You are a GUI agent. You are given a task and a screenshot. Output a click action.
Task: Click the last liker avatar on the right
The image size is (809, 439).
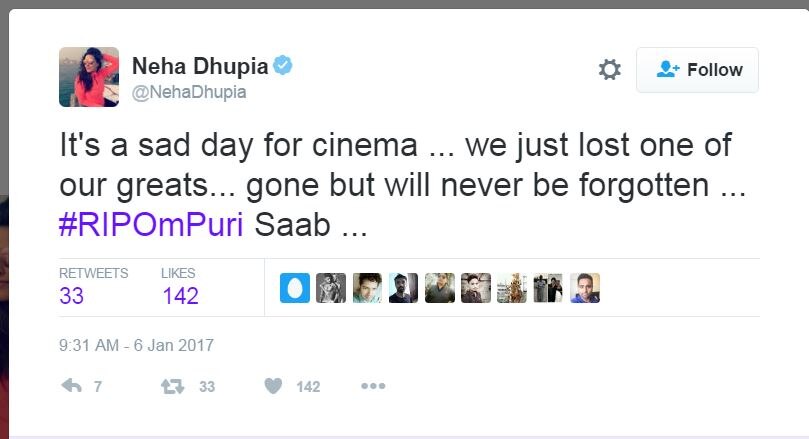[584, 288]
